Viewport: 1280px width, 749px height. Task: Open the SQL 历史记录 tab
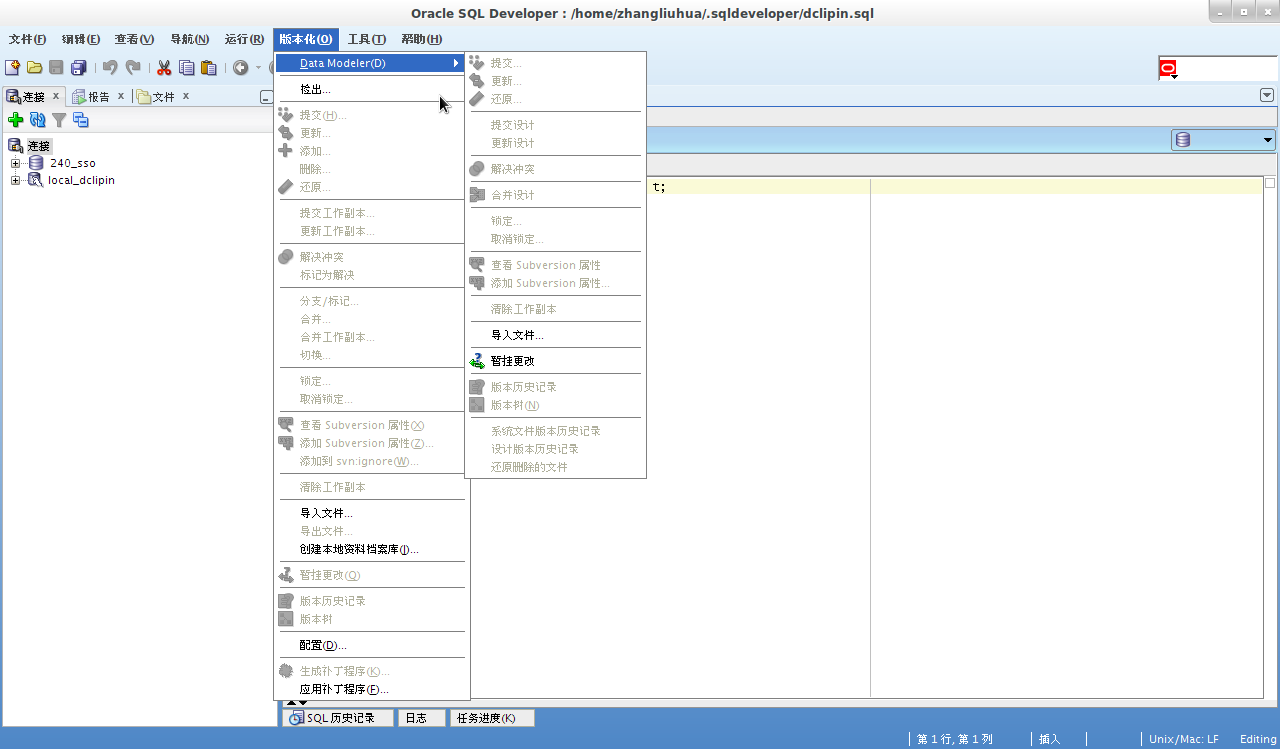[339, 718]
